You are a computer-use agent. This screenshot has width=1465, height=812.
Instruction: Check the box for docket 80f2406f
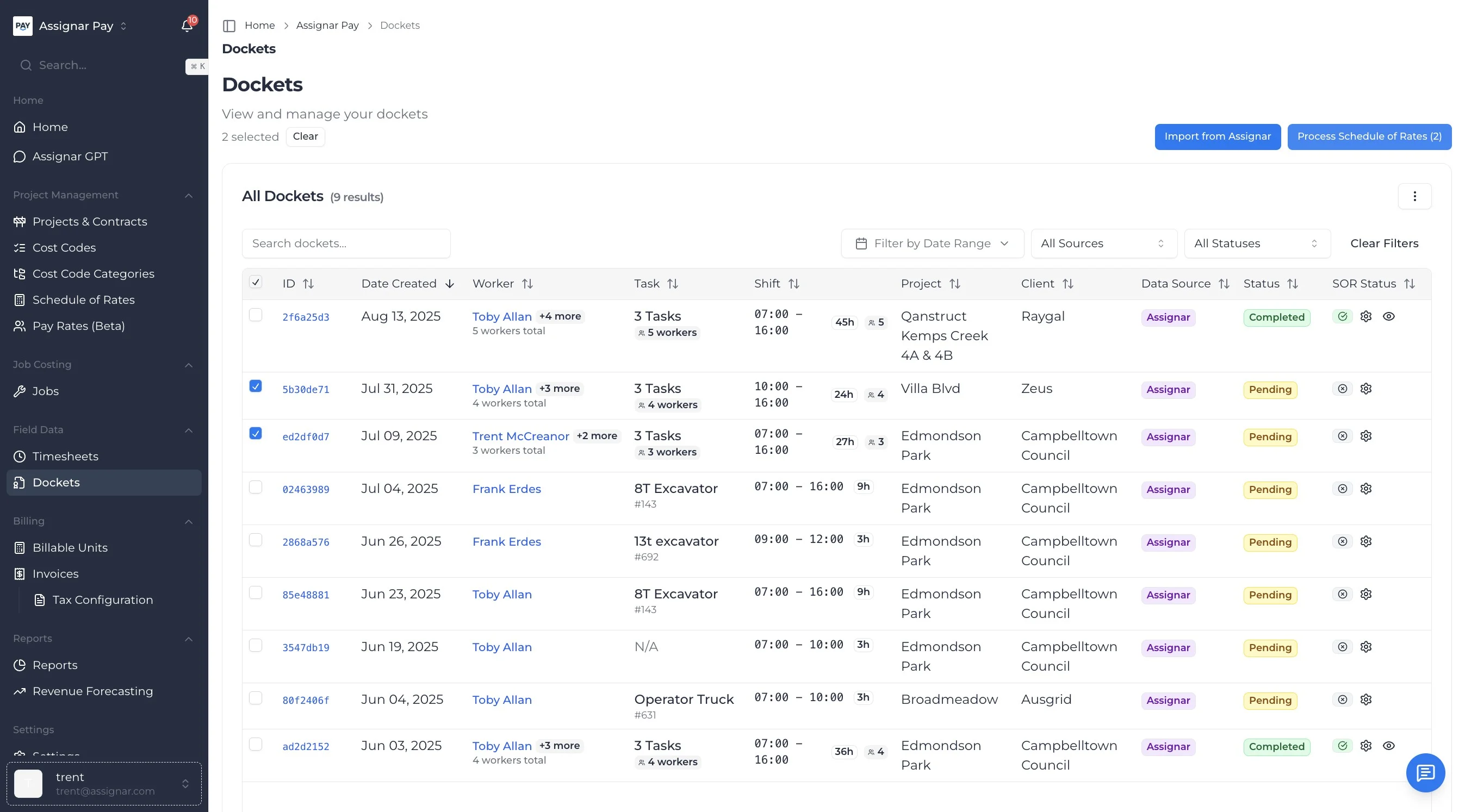[x=256, y=698]
